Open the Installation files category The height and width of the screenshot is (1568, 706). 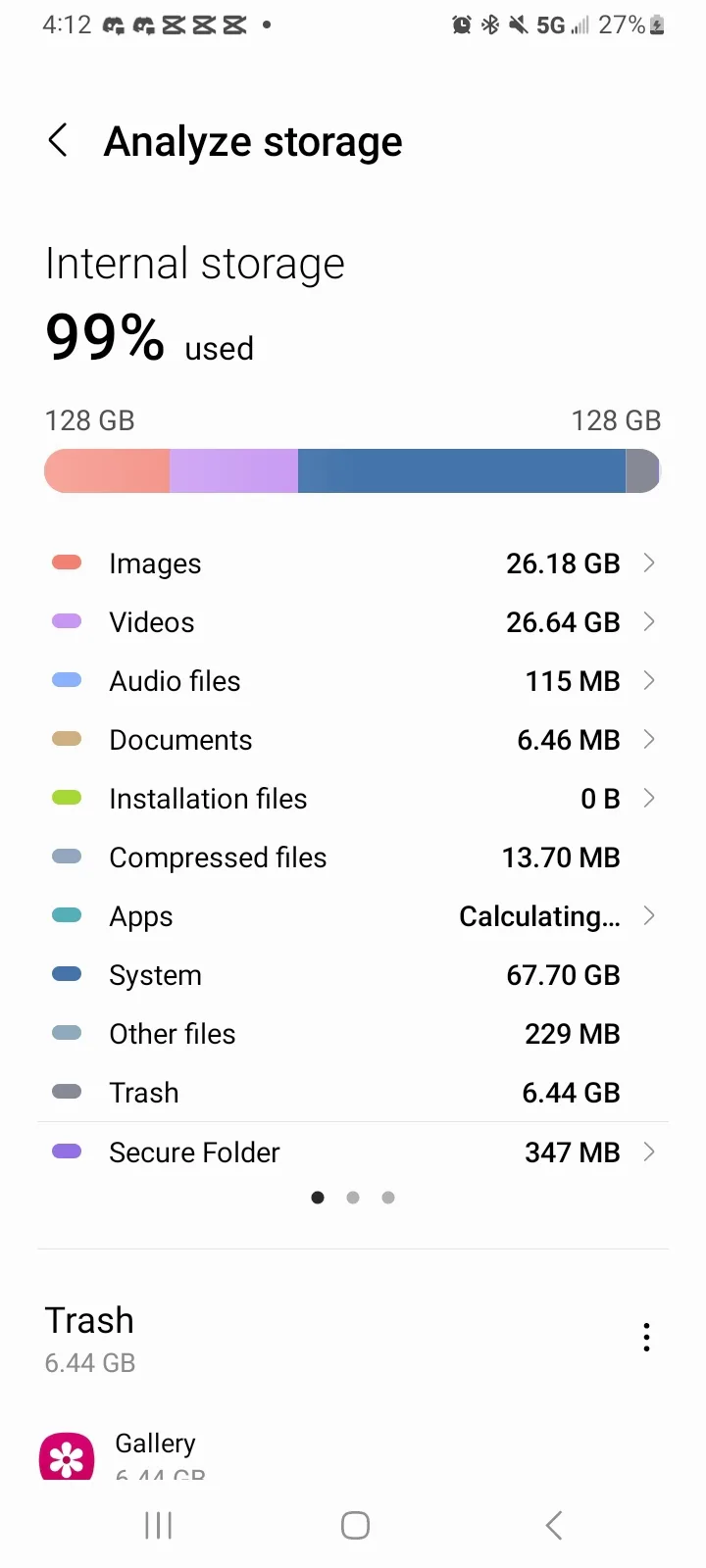click(x=208, y=799)
